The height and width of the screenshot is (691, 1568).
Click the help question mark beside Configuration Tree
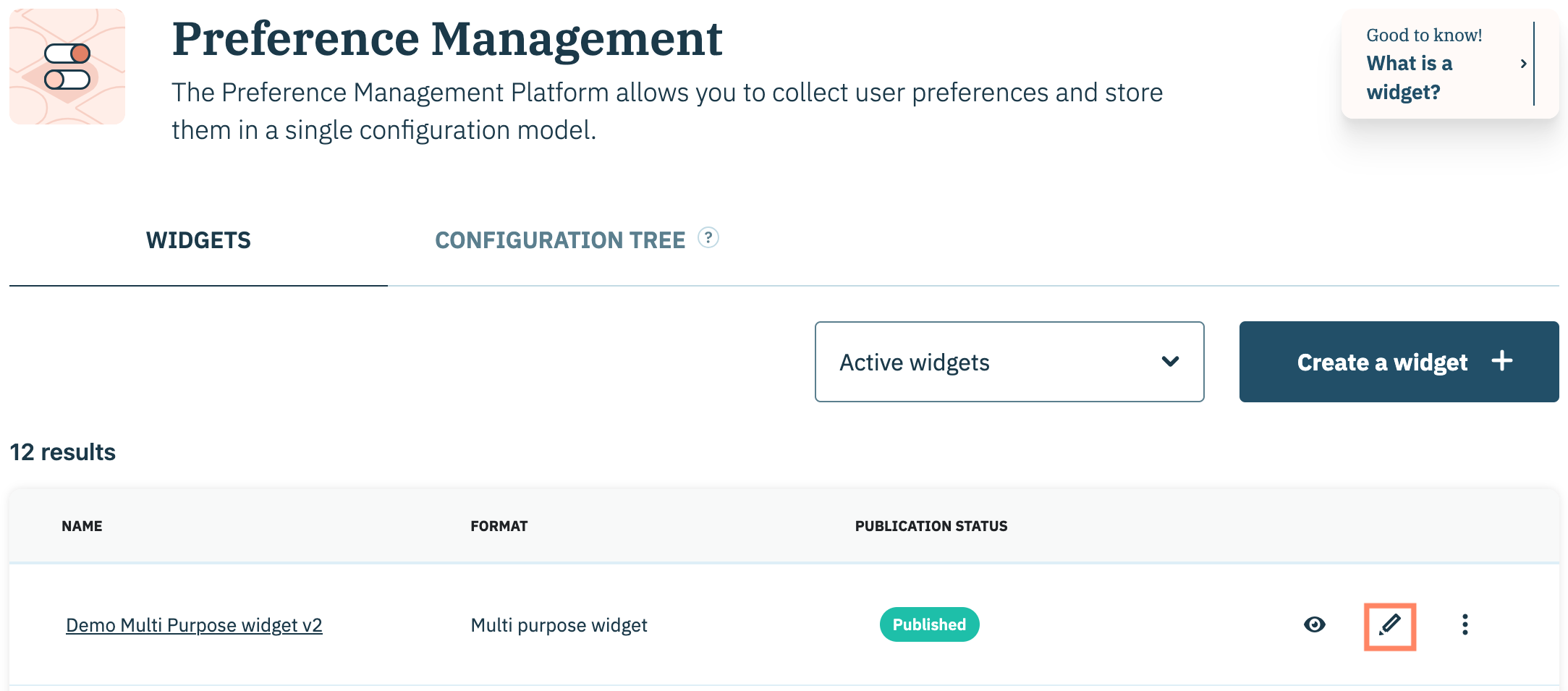pos(708,238)
